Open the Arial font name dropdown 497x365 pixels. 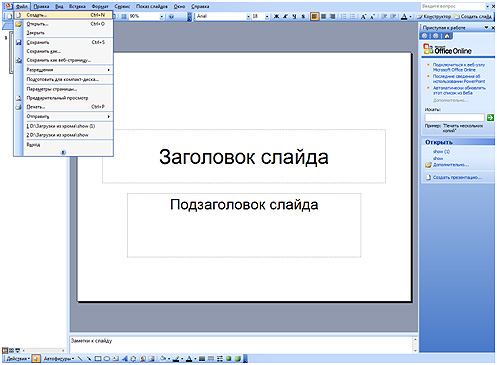[x=248, y=16]
